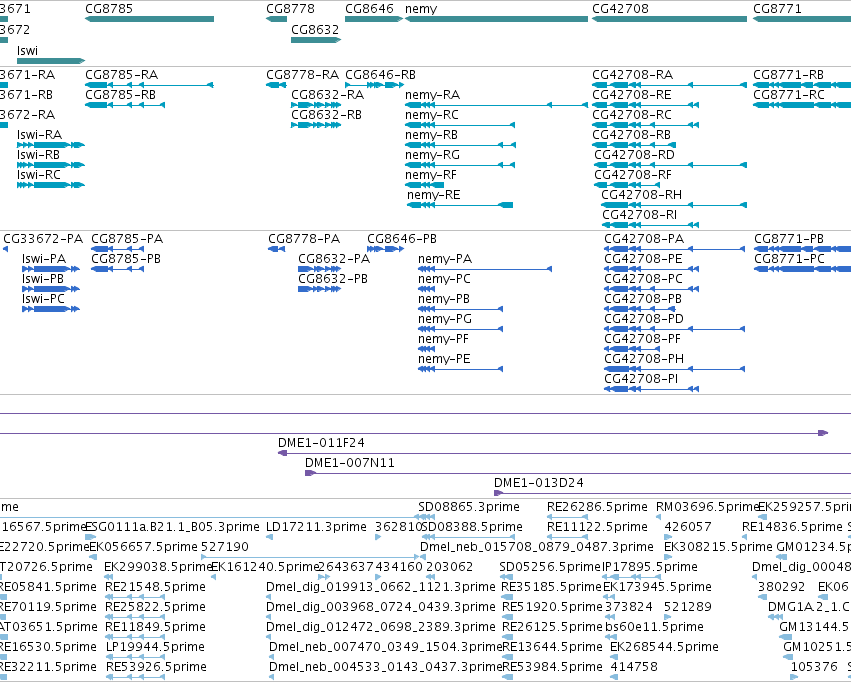
Task: Click the nemy-PG protein label
Action: pyautogui.click(x=444, y=319)
